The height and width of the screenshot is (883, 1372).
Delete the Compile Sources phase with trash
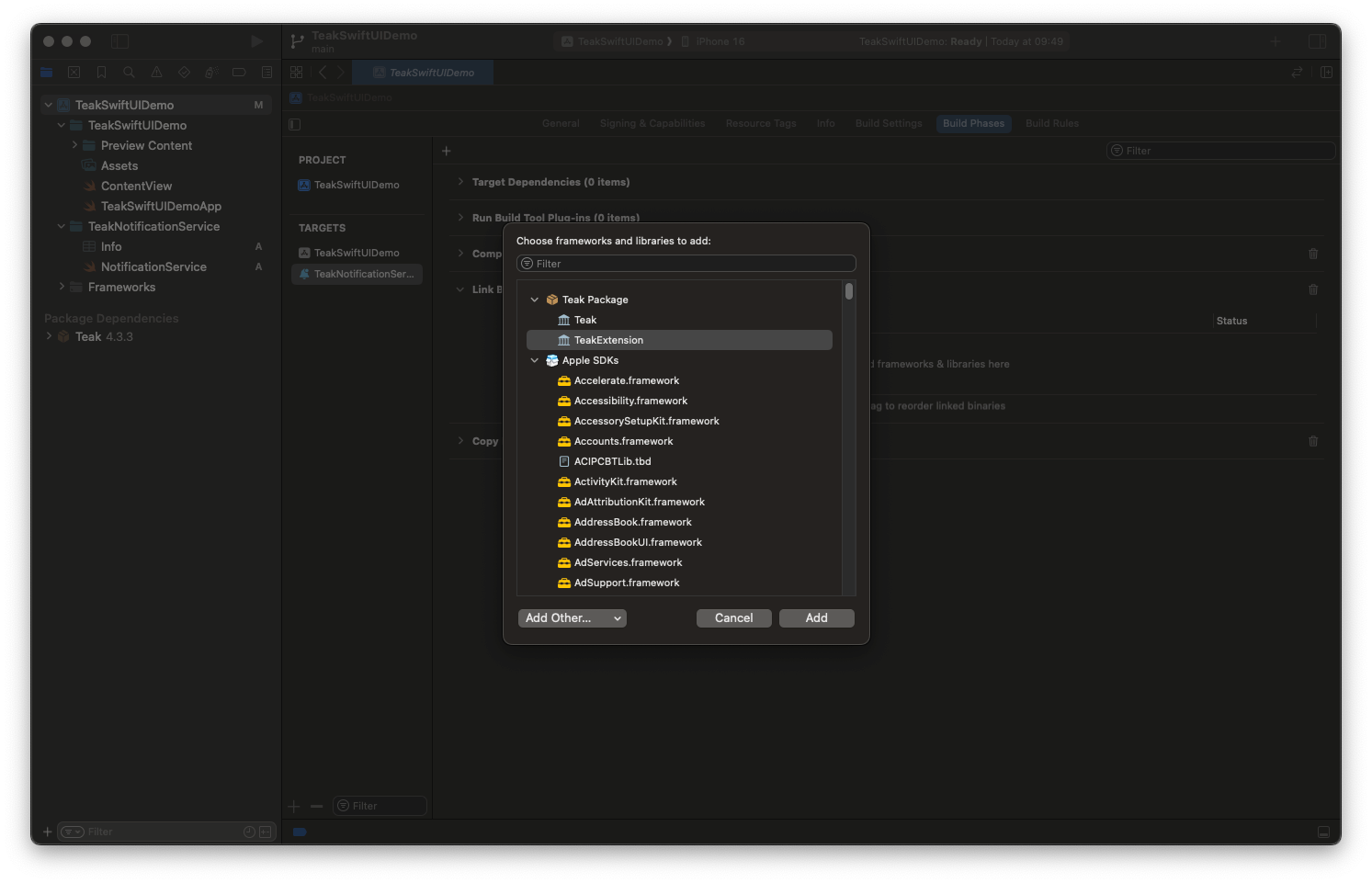pyautogui.click(x=1313, y=254)
